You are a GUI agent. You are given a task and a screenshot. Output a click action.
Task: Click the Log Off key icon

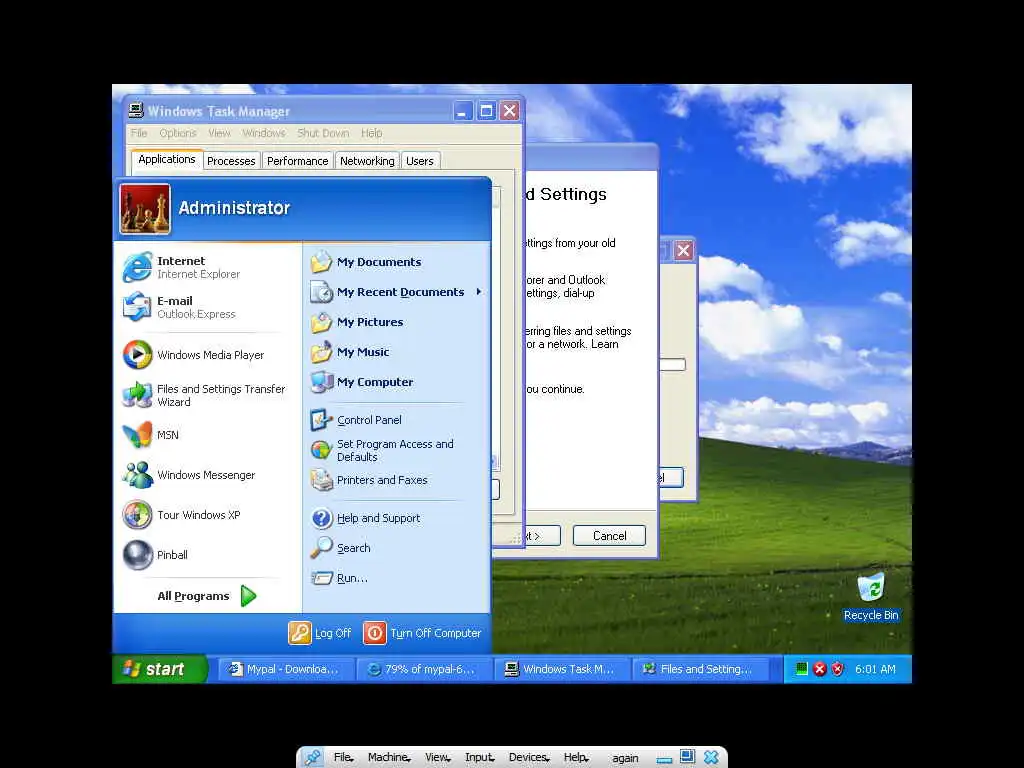pyautogui.click(x=300, y=633)
